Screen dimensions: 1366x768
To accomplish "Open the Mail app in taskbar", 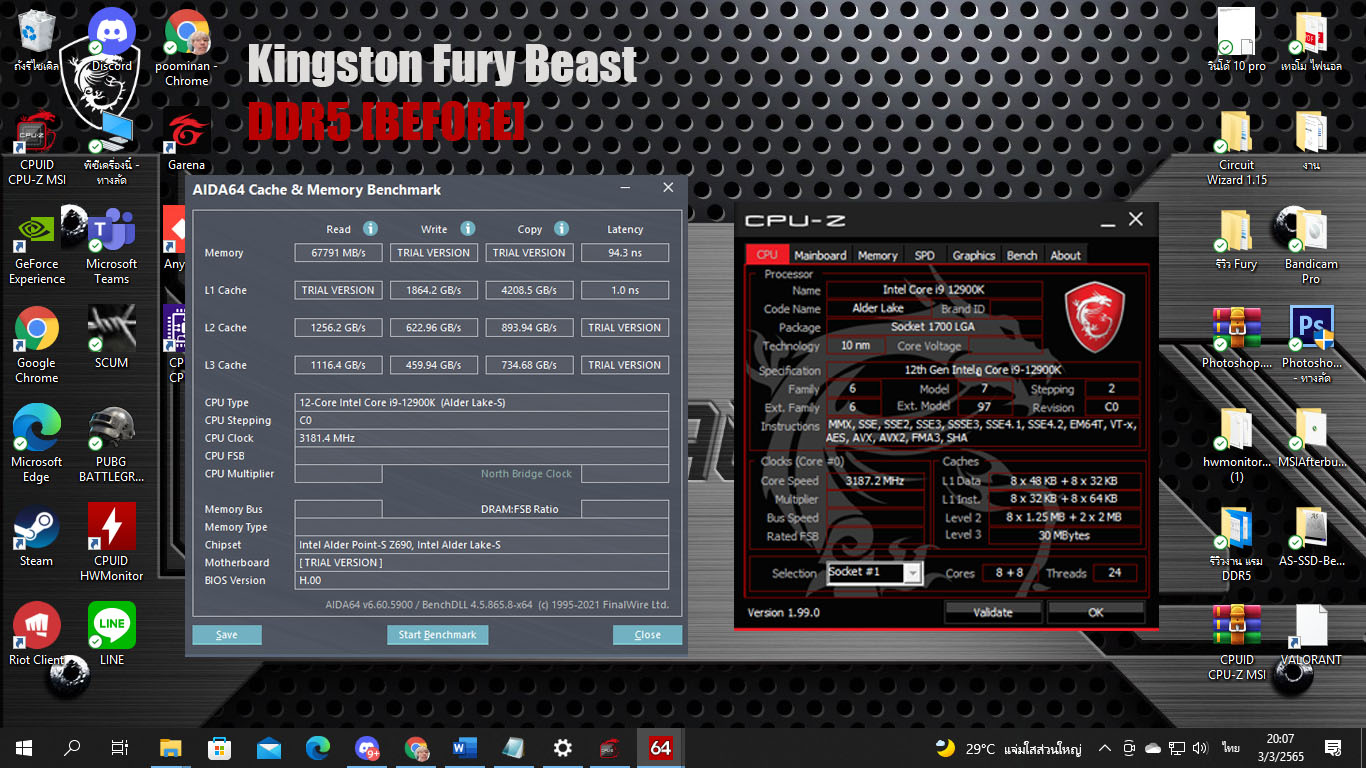I will 269,748.
